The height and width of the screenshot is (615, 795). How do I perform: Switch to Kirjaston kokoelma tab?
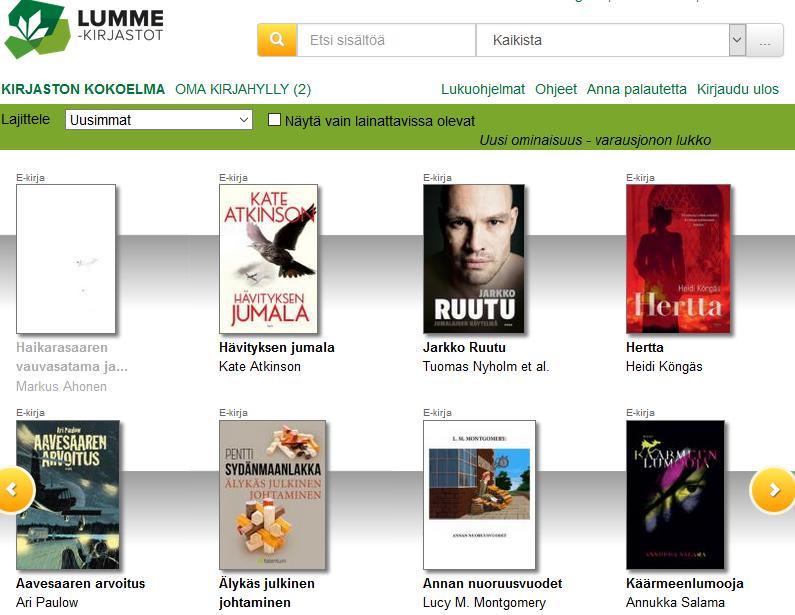click(83, 89)
